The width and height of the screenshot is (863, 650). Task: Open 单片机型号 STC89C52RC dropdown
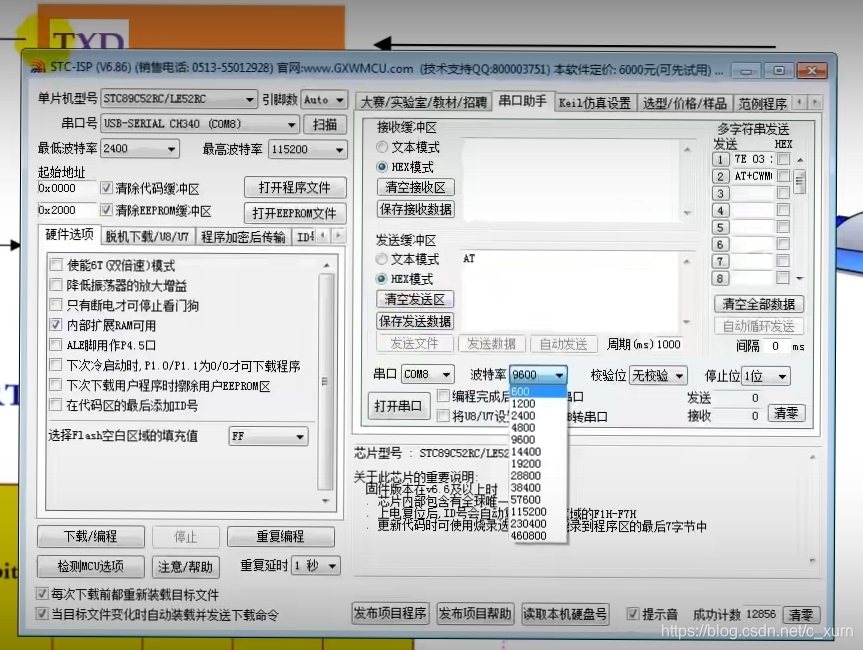(x=179, y=99)
